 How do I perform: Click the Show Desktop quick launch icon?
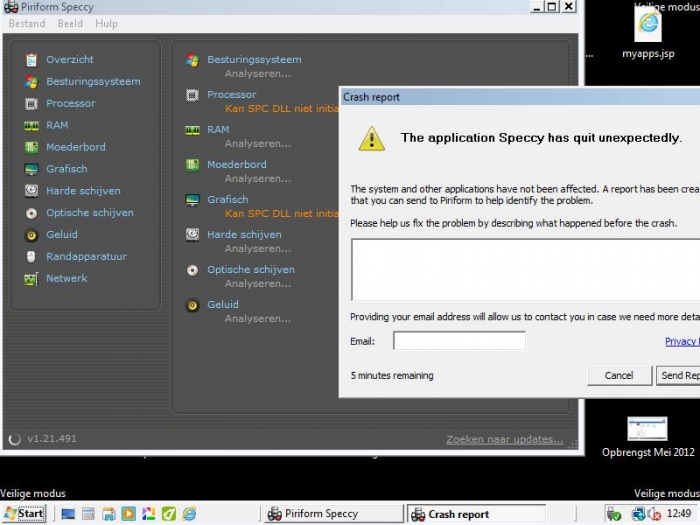click(68, 514)
